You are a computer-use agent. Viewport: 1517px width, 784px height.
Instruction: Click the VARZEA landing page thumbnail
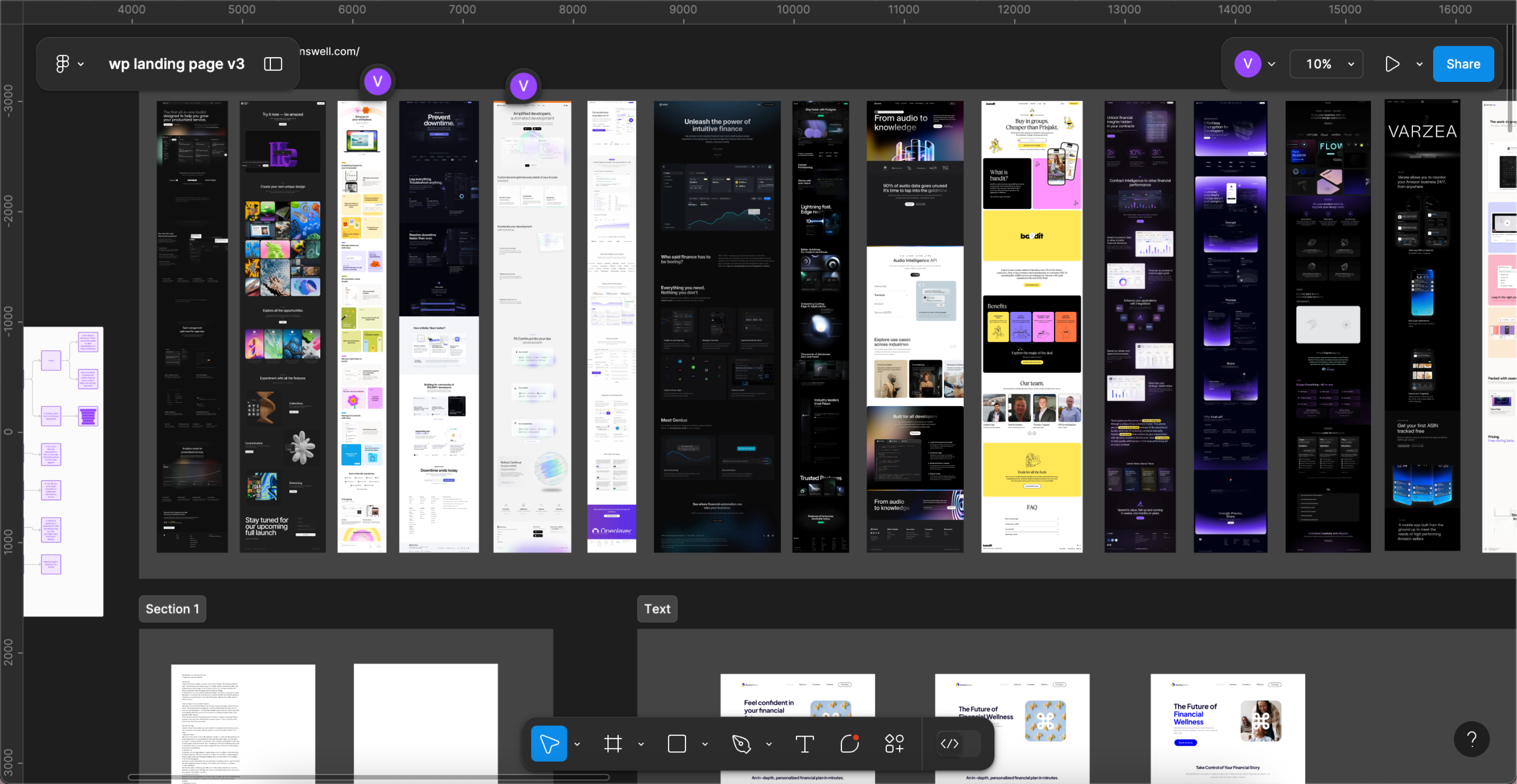click(x=1422, y=326)
